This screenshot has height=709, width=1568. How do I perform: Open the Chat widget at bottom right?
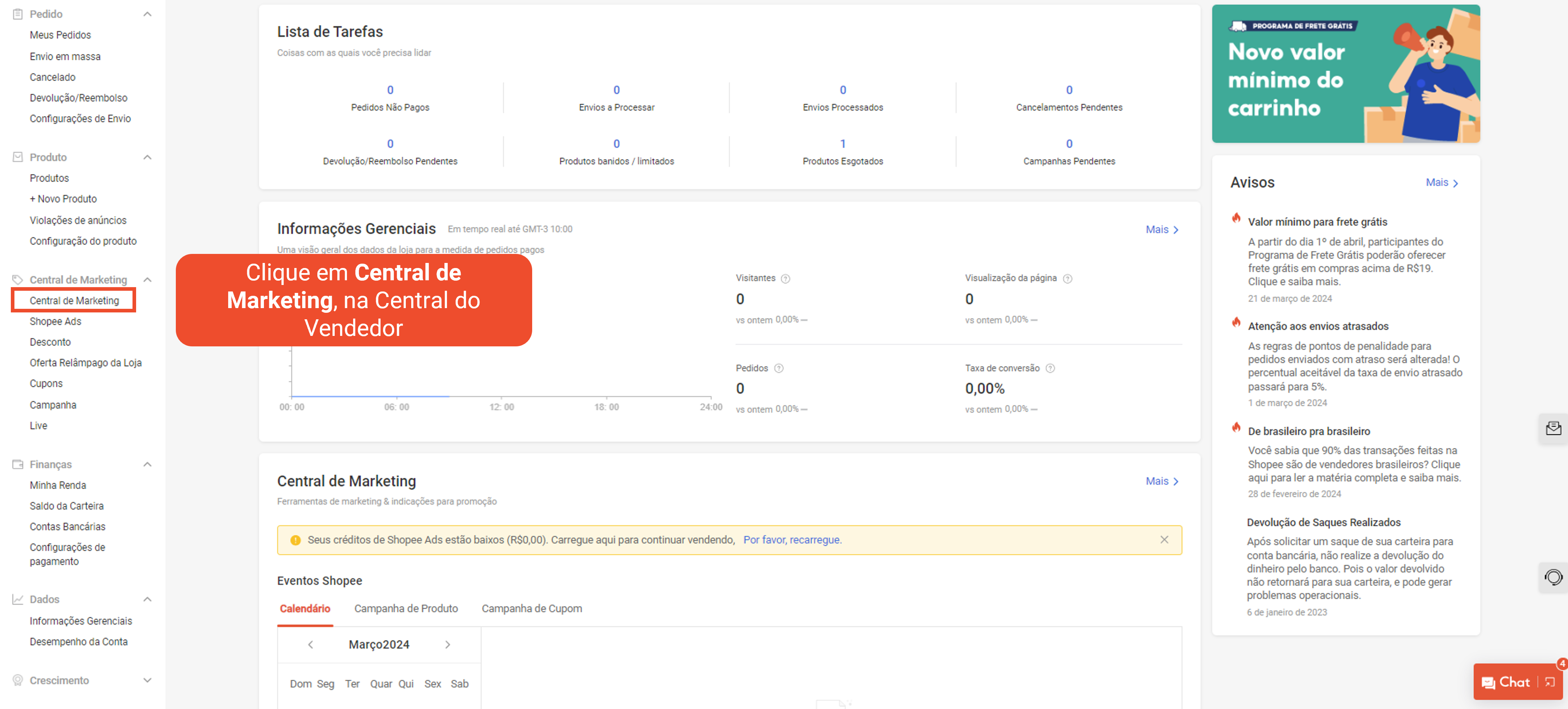(x=1514, y=682)
